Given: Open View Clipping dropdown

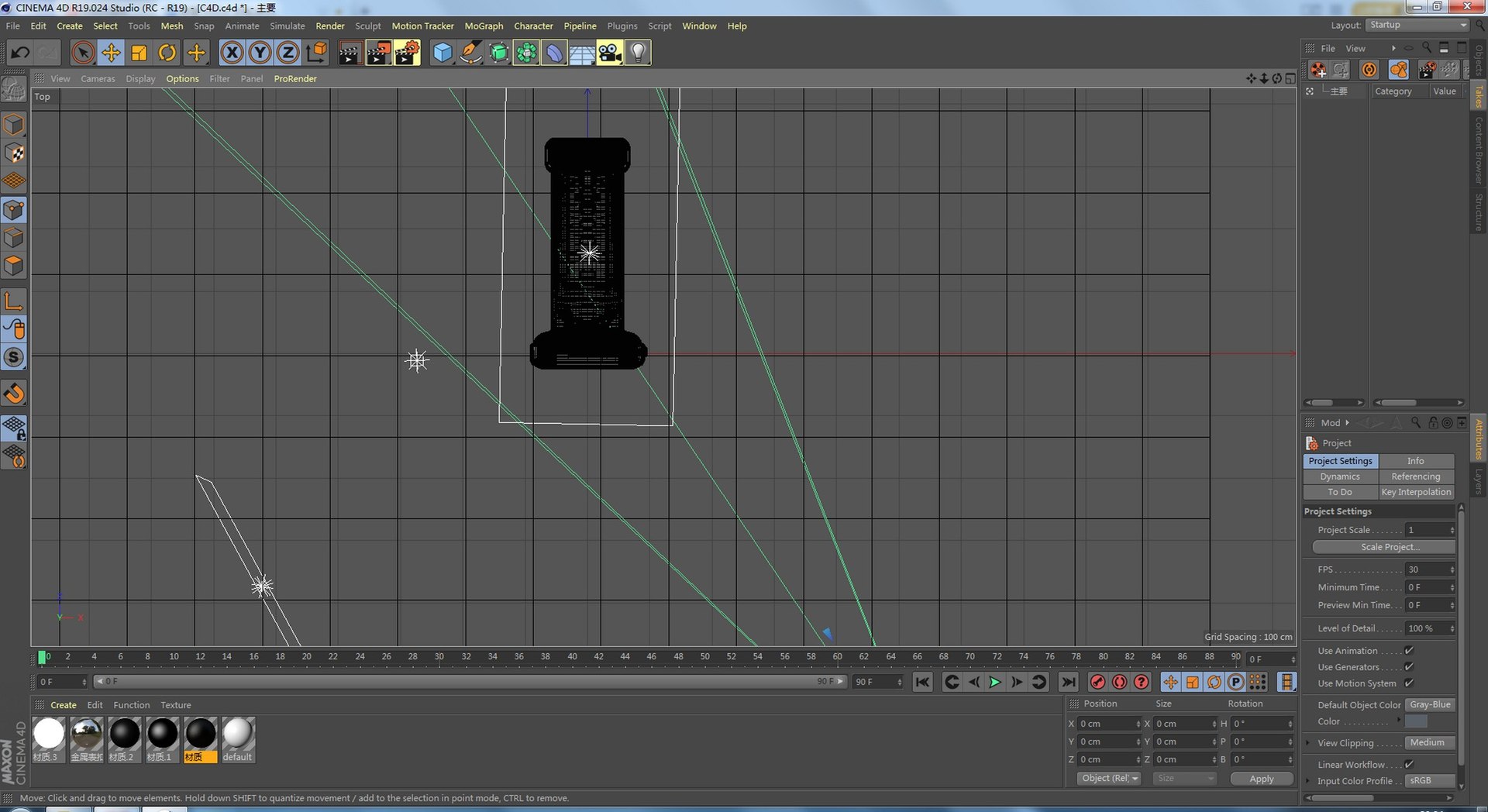Looking at the screenshot, I should click(x=1431, y=743).
